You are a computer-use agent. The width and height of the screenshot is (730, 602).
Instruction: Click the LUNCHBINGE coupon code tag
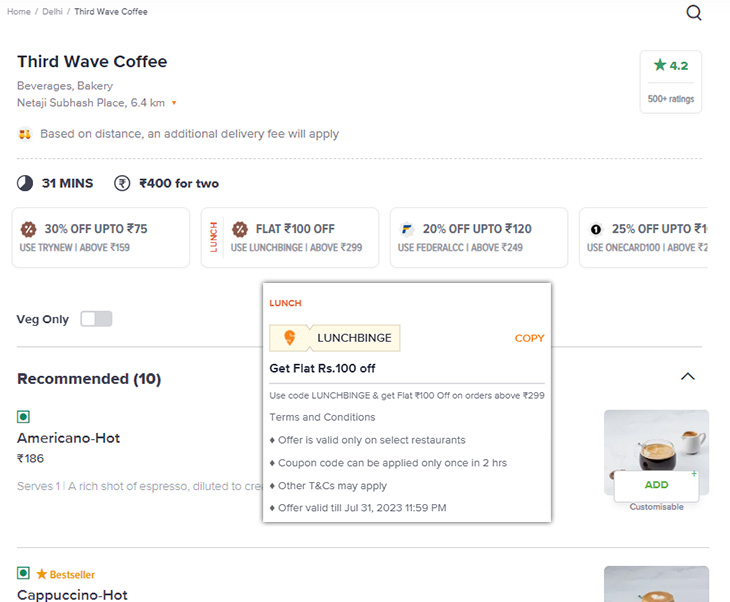click(335, 338)
